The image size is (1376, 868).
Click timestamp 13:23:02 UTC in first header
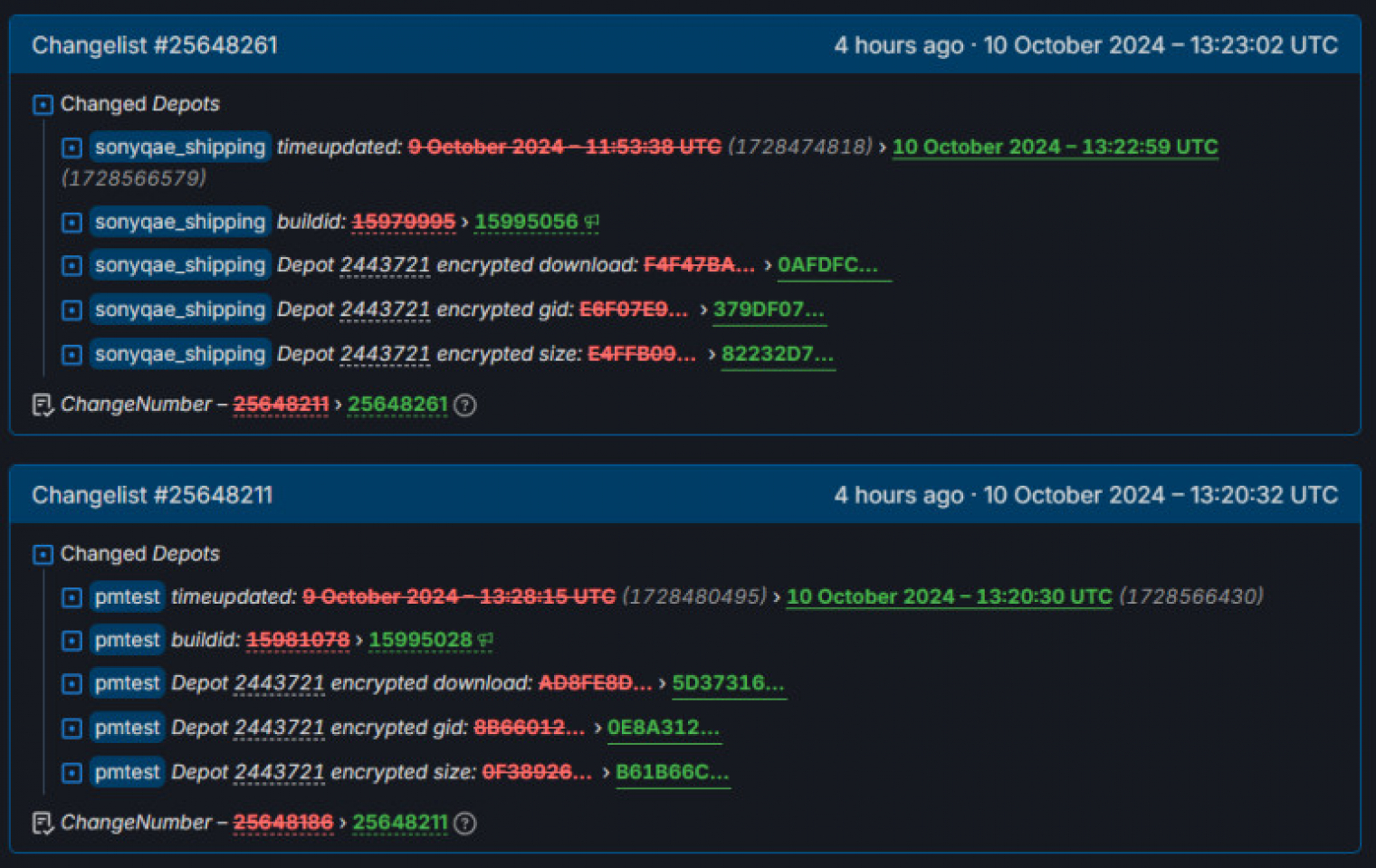point(1264,45)
